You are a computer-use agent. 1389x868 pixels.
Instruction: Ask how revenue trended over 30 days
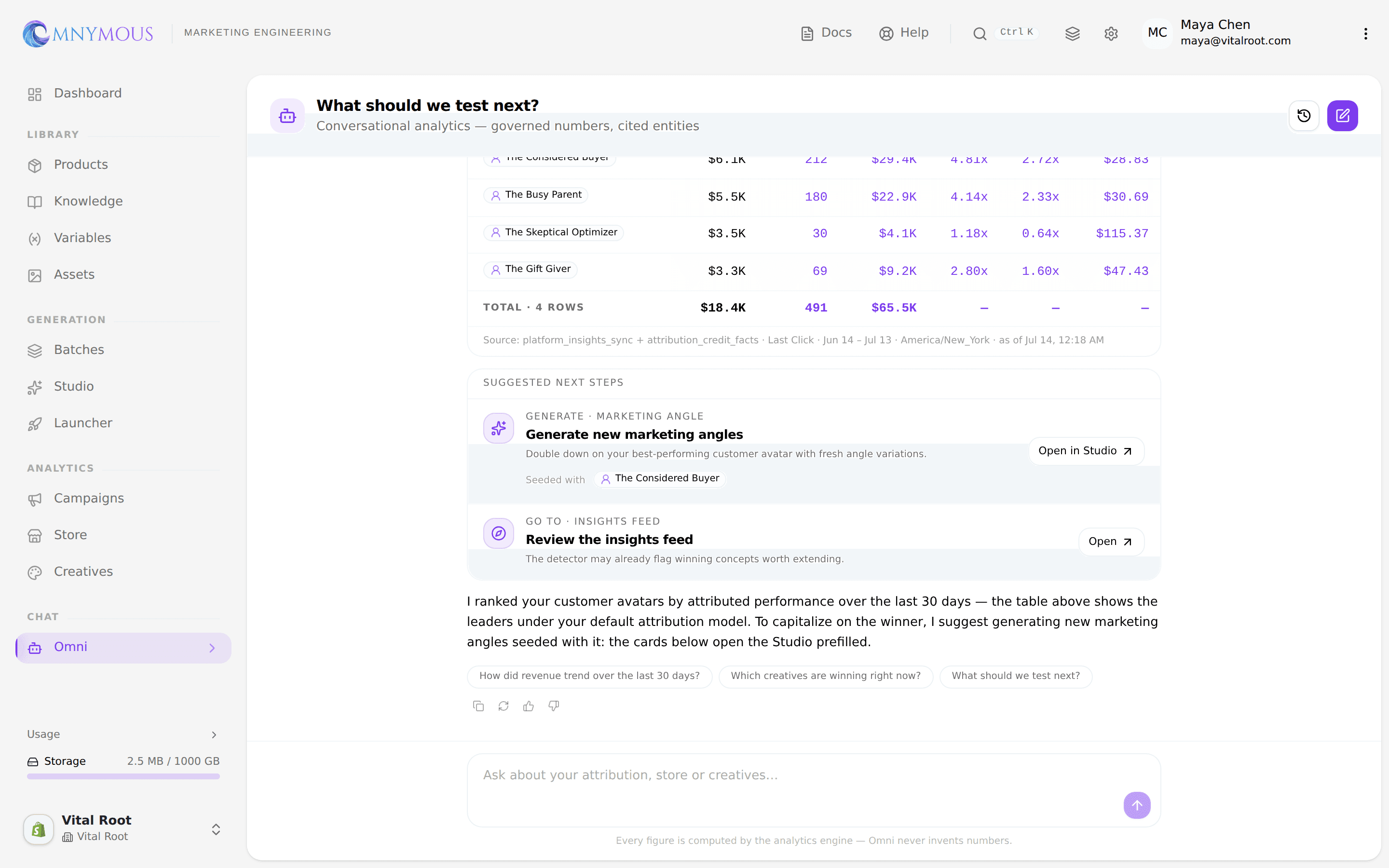click(x=589, y=676)
